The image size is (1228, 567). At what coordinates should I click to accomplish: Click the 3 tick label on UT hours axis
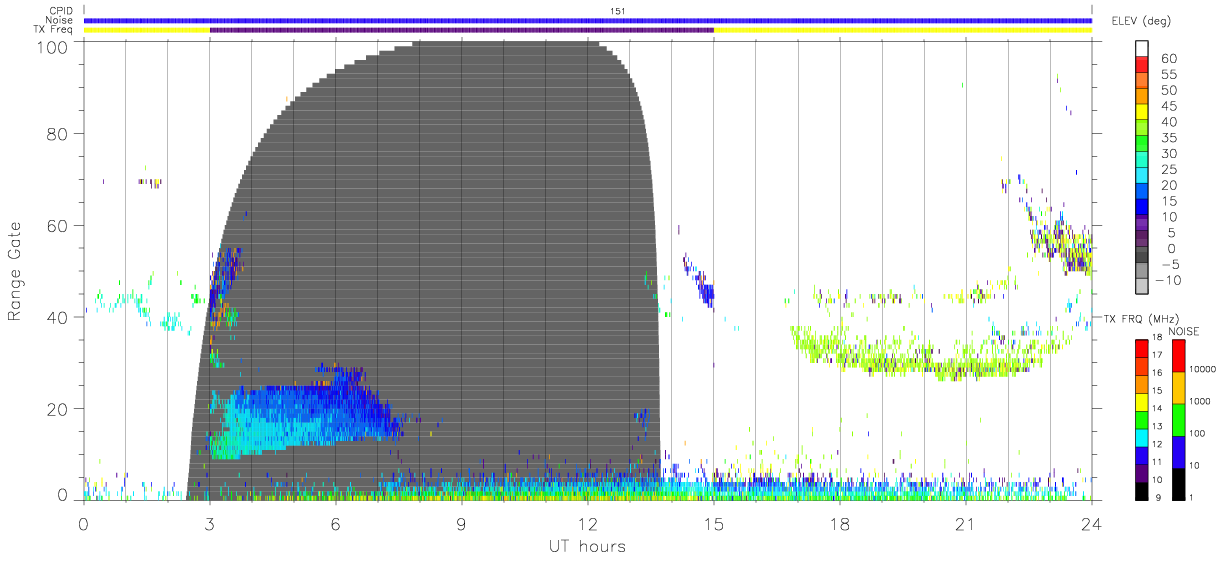click(210, 524)
